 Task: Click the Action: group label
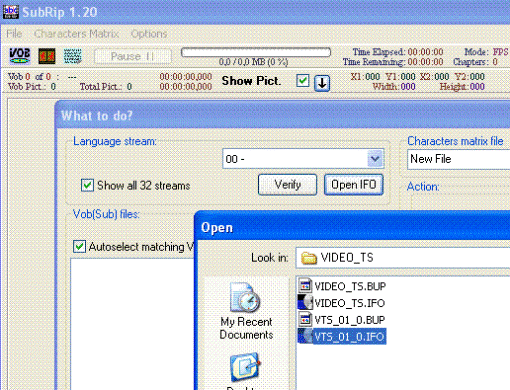(423, 187)
